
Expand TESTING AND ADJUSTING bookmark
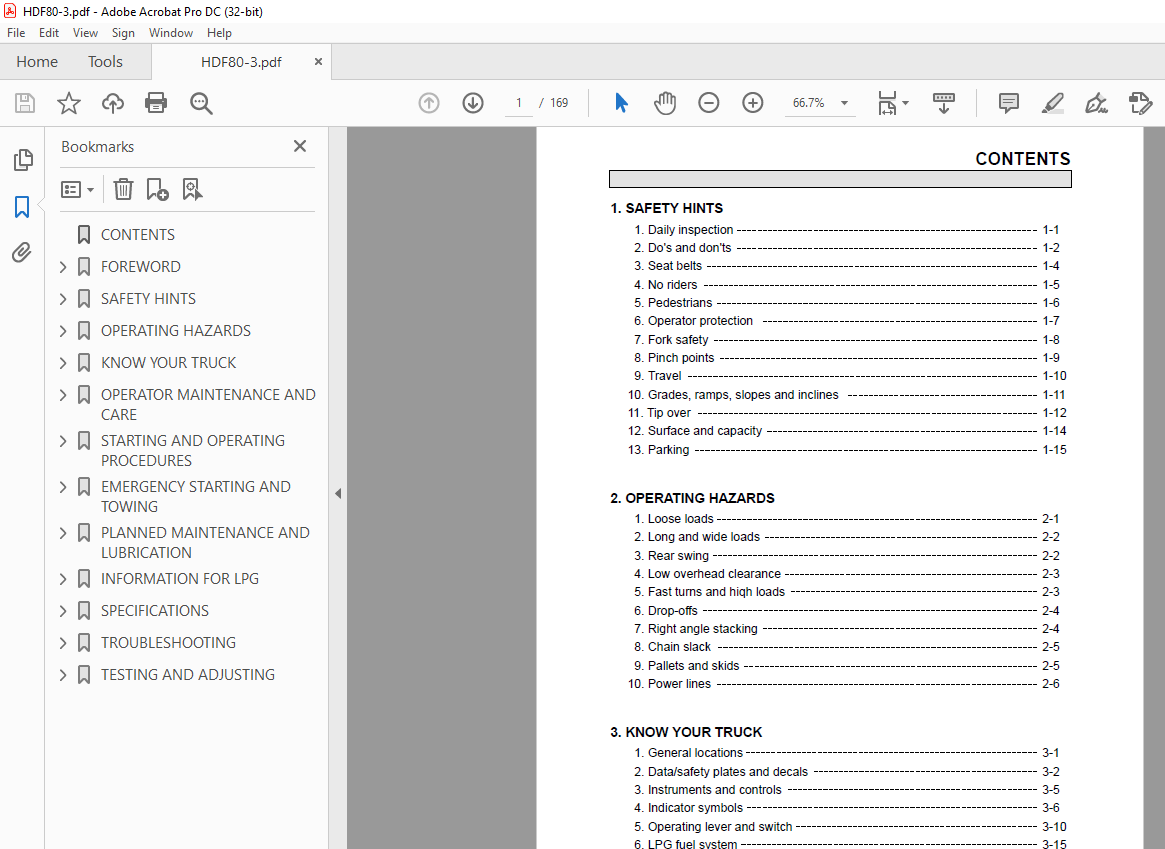[63, 674]
